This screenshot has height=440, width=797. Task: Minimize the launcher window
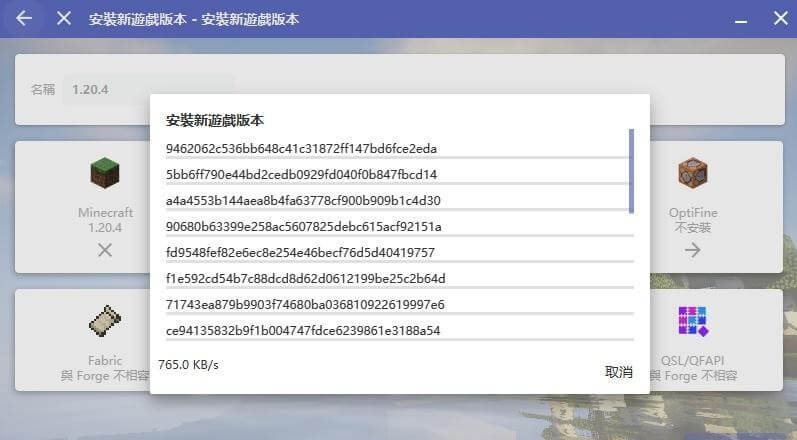741,22
